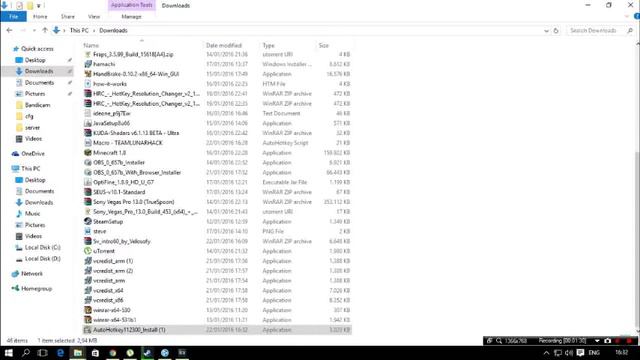Viewport: 640px width, 360px height.
Task: Open Edge browser from taskbar
Action: pos(60,353)
